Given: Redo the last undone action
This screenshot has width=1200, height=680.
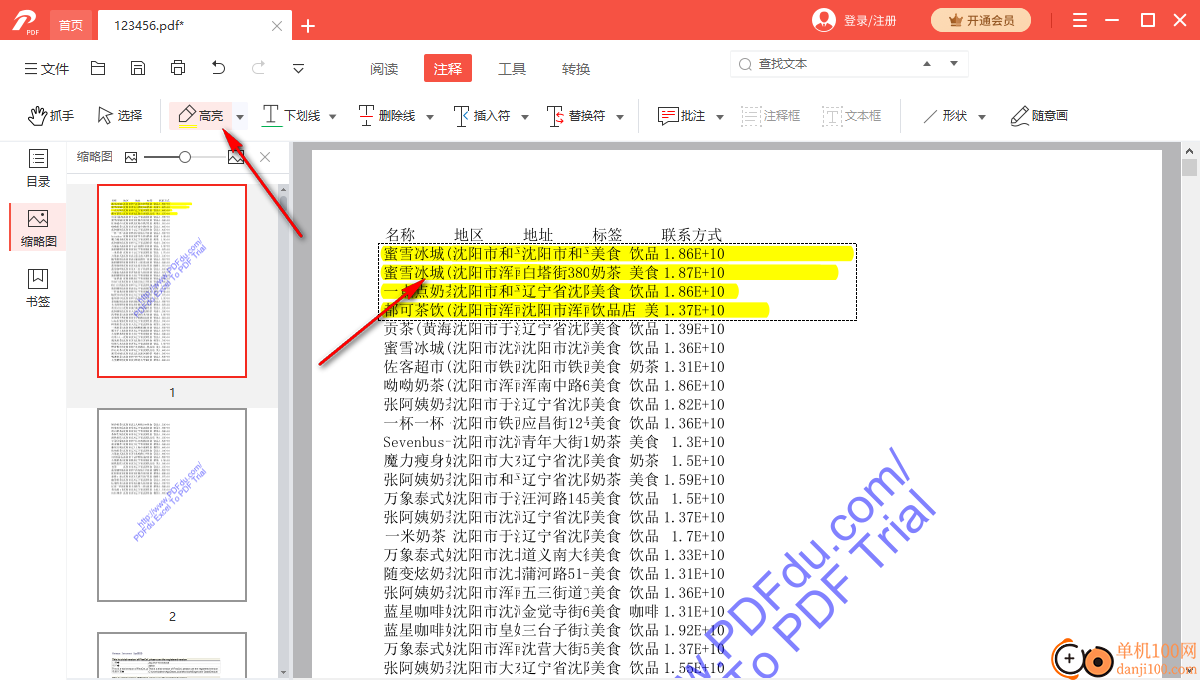Looking at the screenshot, I should coord(259,68).
